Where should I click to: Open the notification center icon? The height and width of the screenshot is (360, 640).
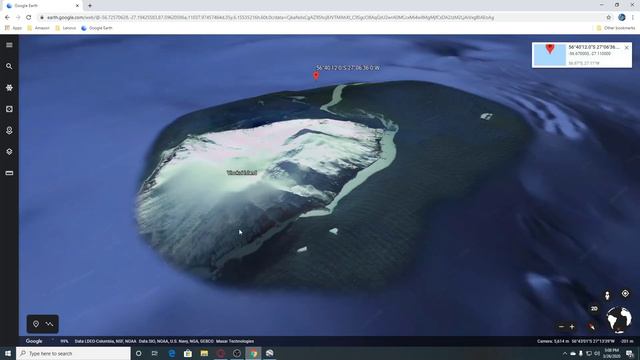coord(630,353)
